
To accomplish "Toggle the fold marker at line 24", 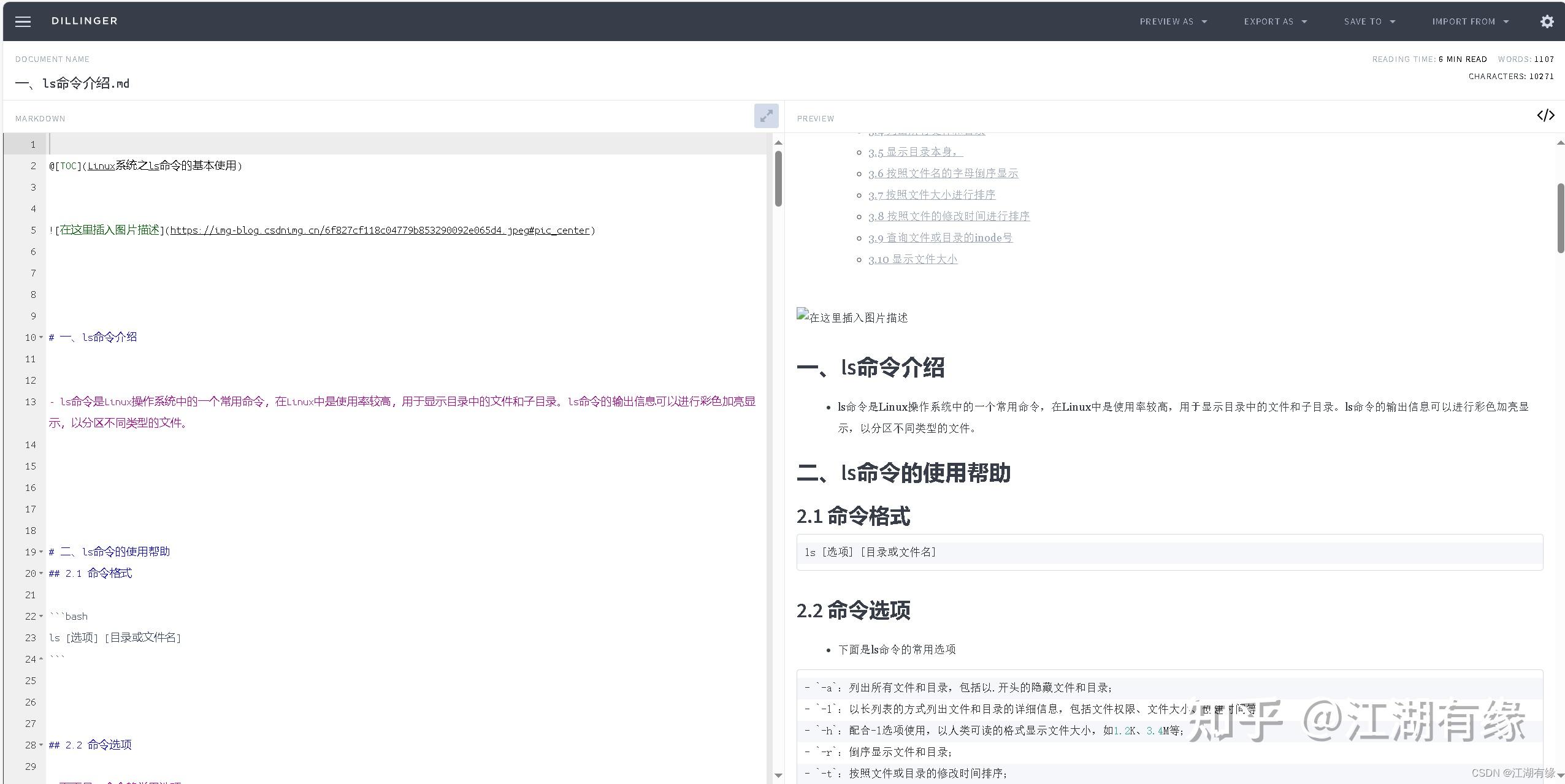I will tap(40, 659).
